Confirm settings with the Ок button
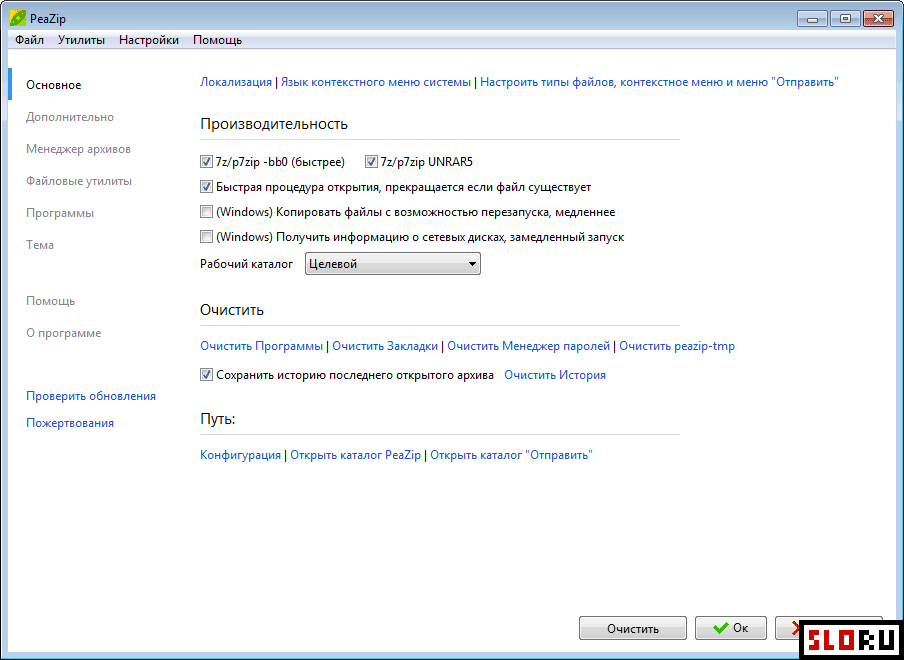The width and height of the screenshot is (904, 660). (x=730, y=628)
